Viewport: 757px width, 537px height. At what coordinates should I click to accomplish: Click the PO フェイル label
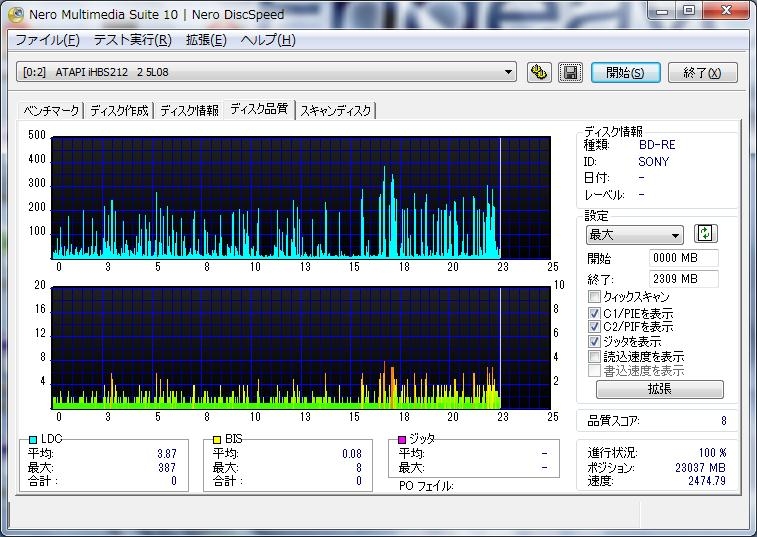[426, 486]
